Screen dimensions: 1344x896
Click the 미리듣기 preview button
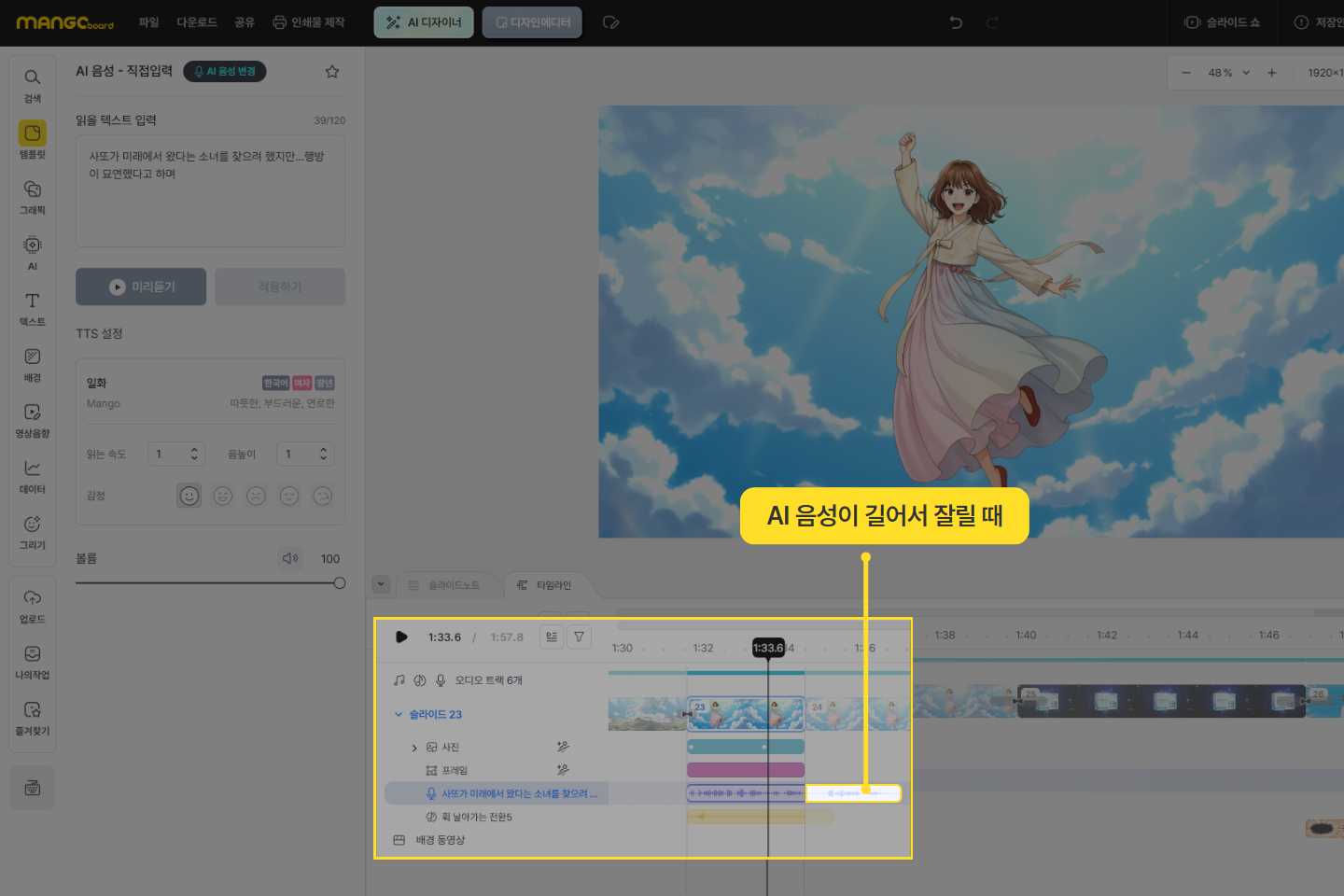[x=141, y=287]
